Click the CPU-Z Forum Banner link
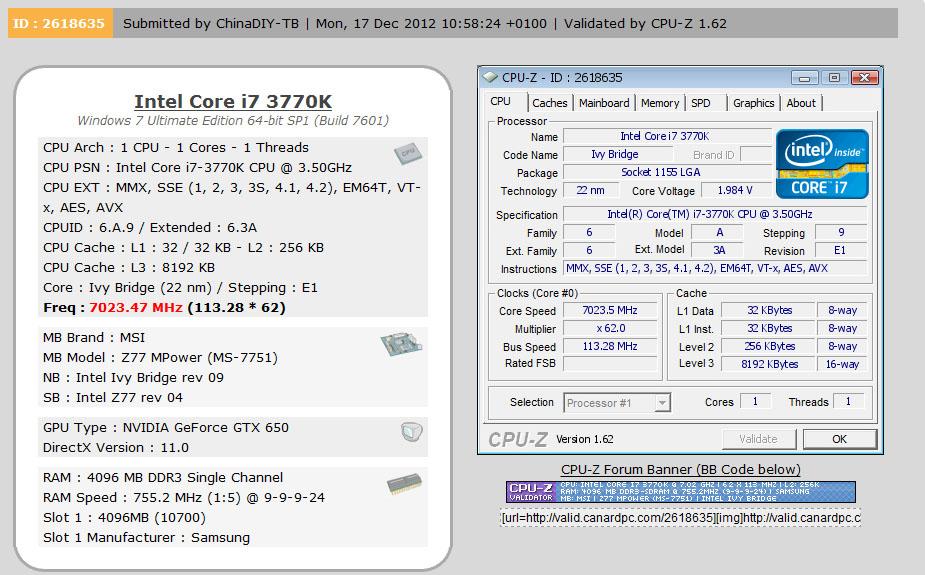925x575 pixels. pyautogui.click(x=680, y=470)
